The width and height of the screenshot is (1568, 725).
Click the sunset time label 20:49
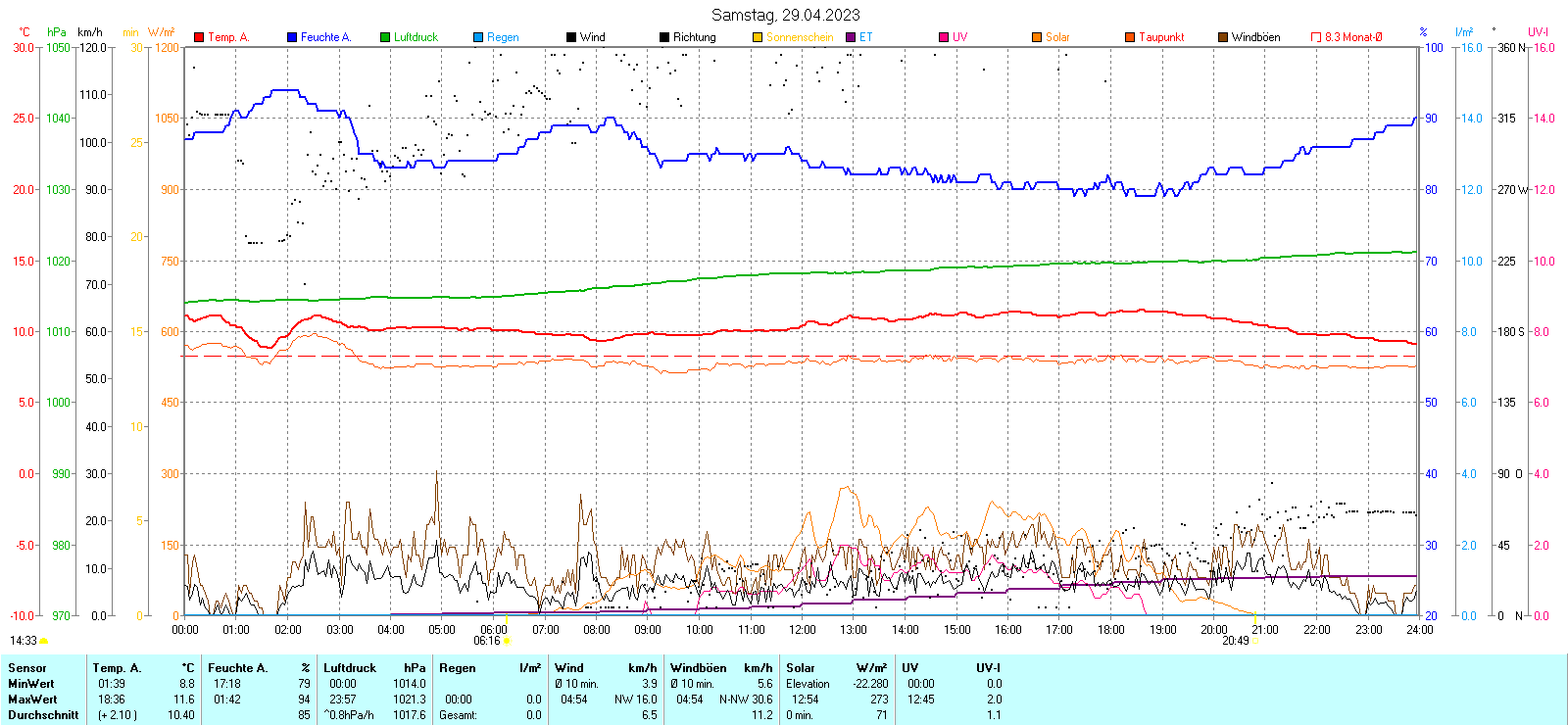[1235, 641]
